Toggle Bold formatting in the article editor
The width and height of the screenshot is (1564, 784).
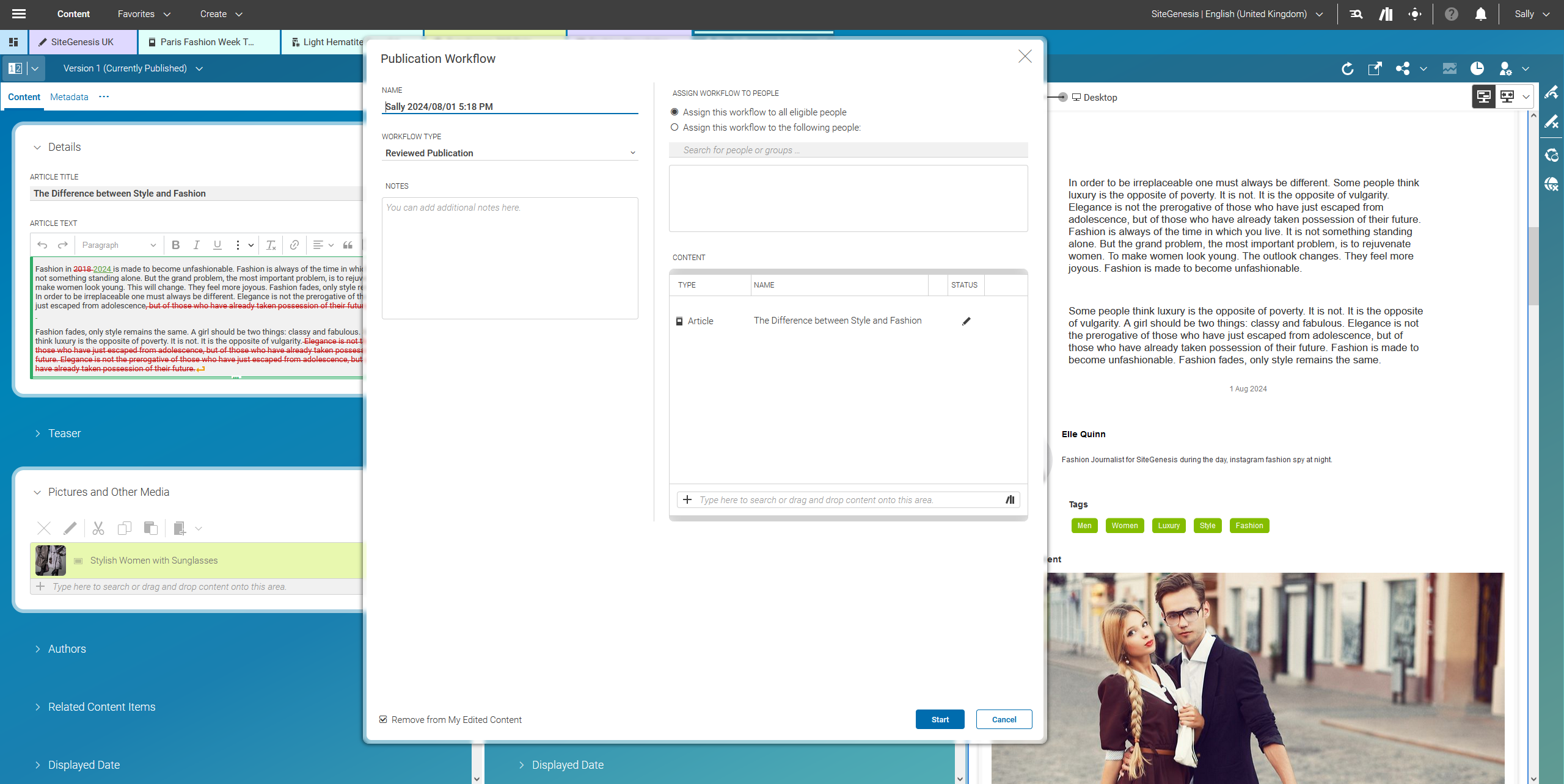[176, 245]
